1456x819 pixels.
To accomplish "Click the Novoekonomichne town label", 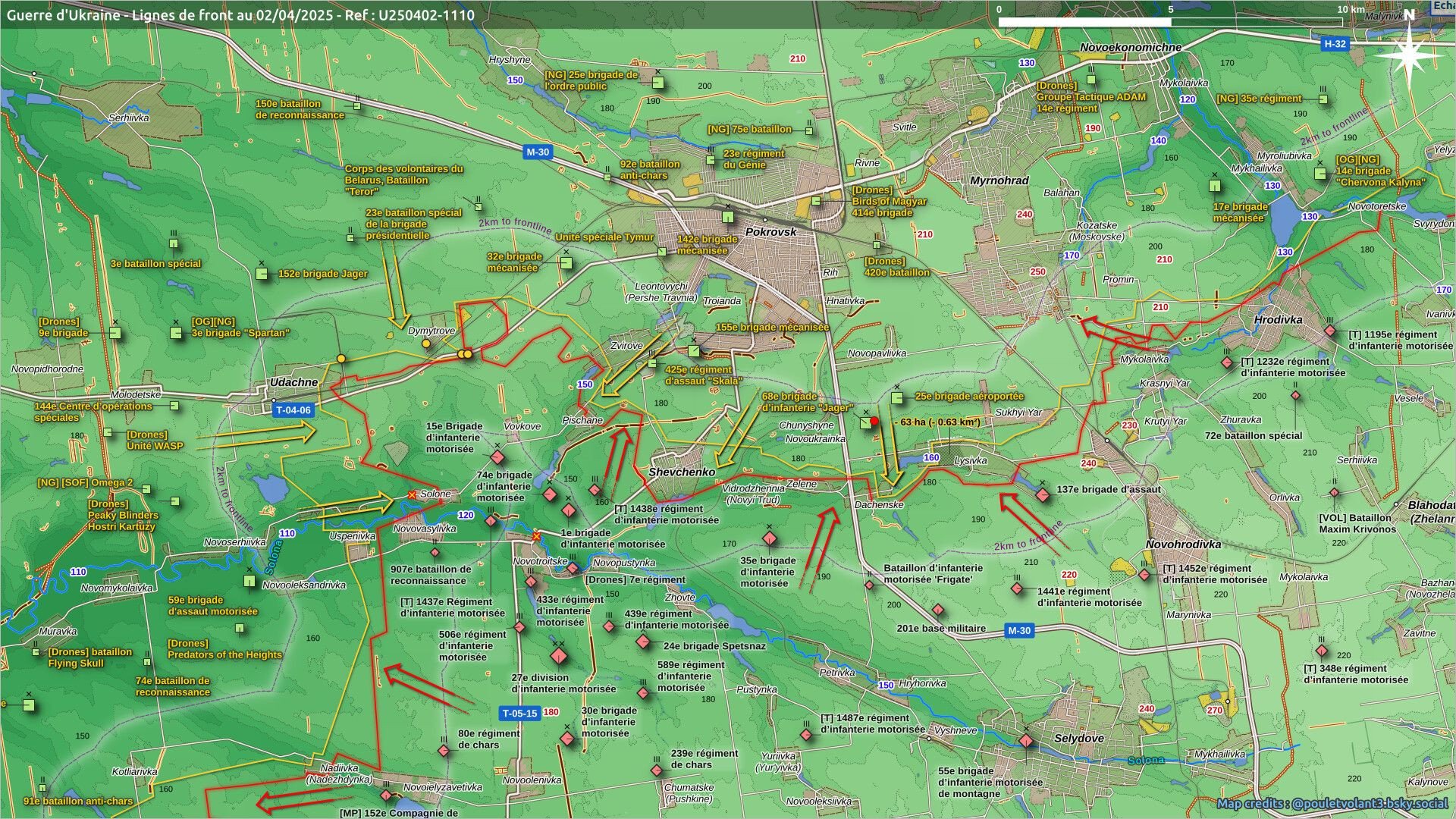I will pos(1131,48).
